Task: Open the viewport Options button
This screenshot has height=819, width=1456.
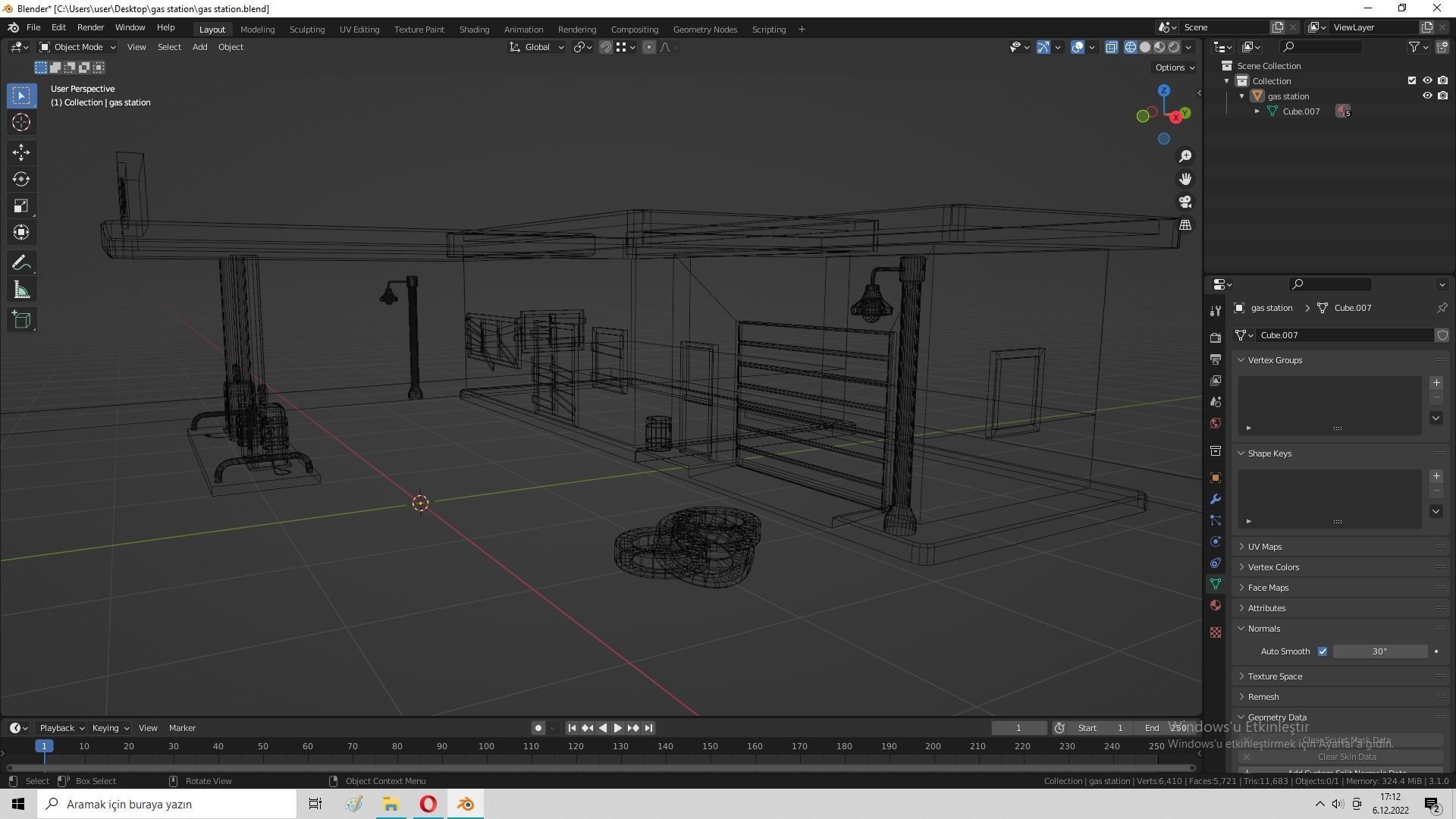Action: [x=1174, y=67]
